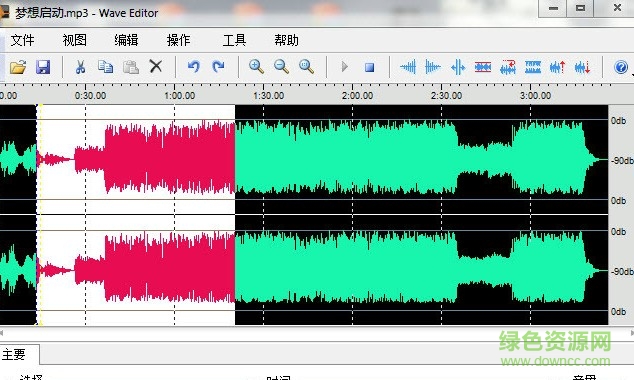Open the 帮助 menu
The image size is (634, 380).
(286, 40)
